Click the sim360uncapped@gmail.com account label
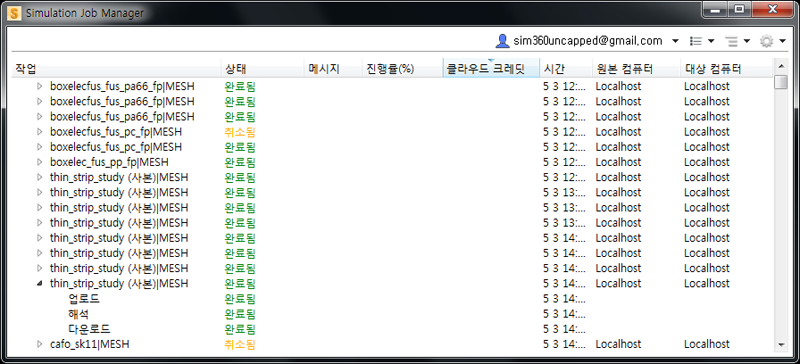This screenshot has height=364, width=800. point(587,41)
